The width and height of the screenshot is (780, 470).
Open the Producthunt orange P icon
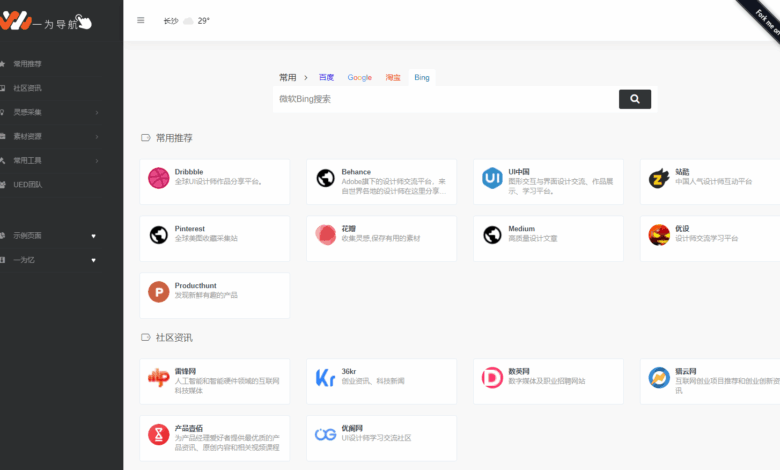158,292
